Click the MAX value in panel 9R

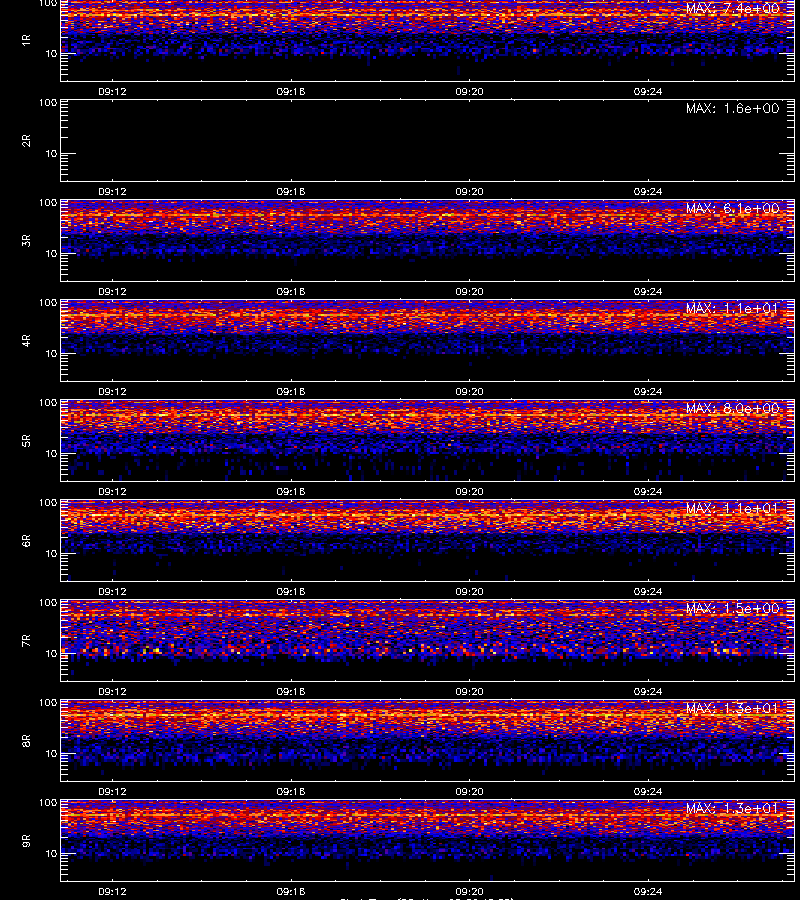click(x=732, y=808)
